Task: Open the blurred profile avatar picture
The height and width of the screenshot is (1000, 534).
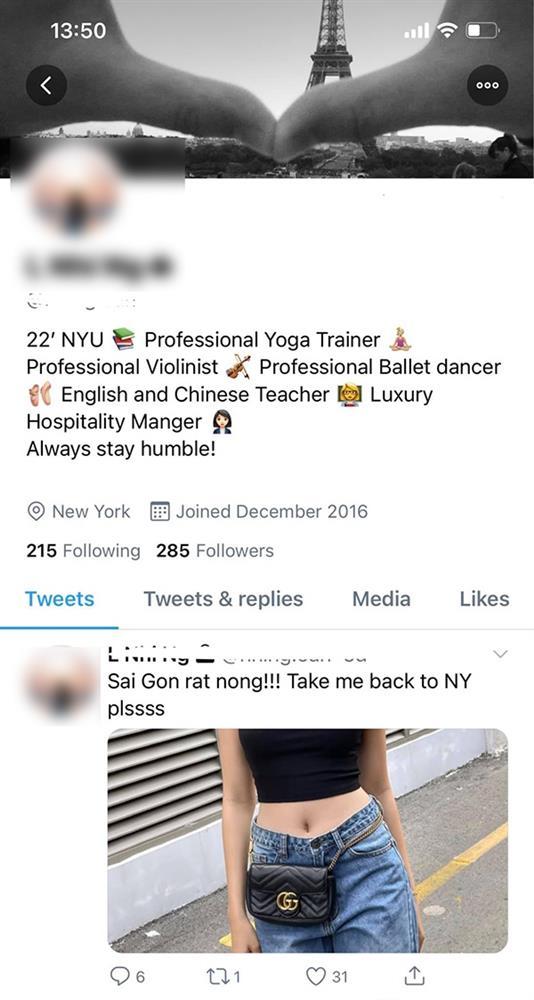Action: tap(75, 191)
